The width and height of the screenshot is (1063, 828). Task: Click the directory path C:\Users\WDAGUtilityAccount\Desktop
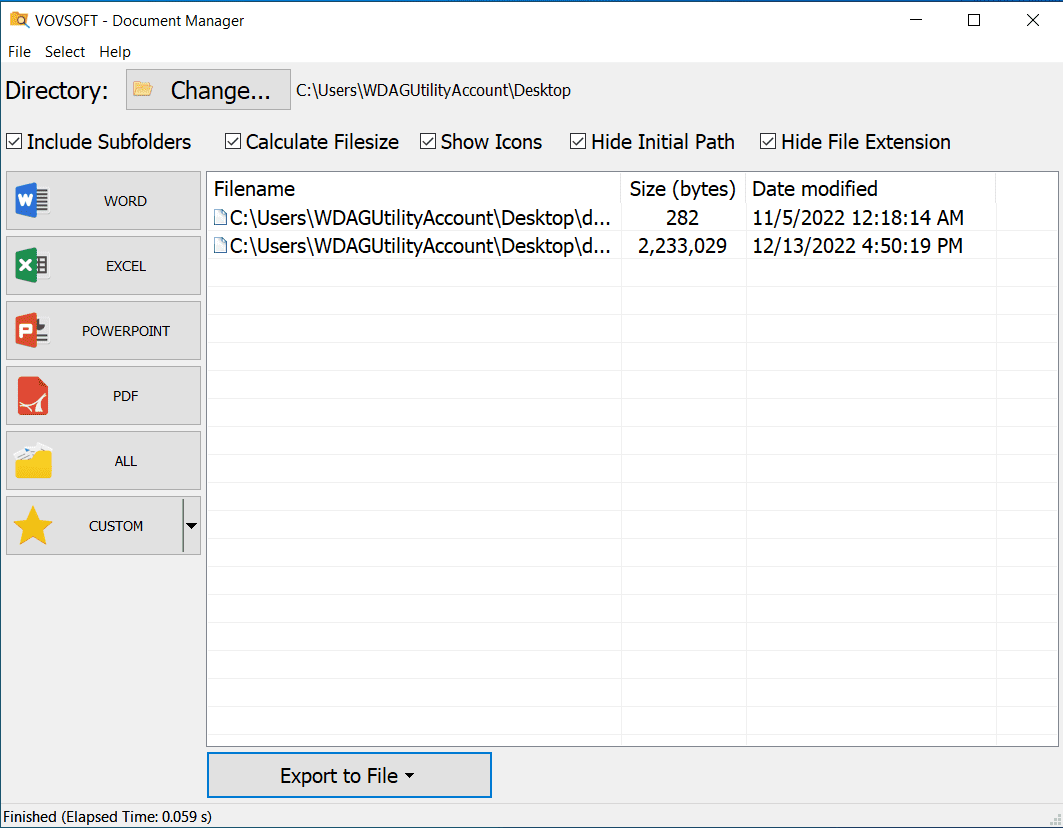point(433,90)
